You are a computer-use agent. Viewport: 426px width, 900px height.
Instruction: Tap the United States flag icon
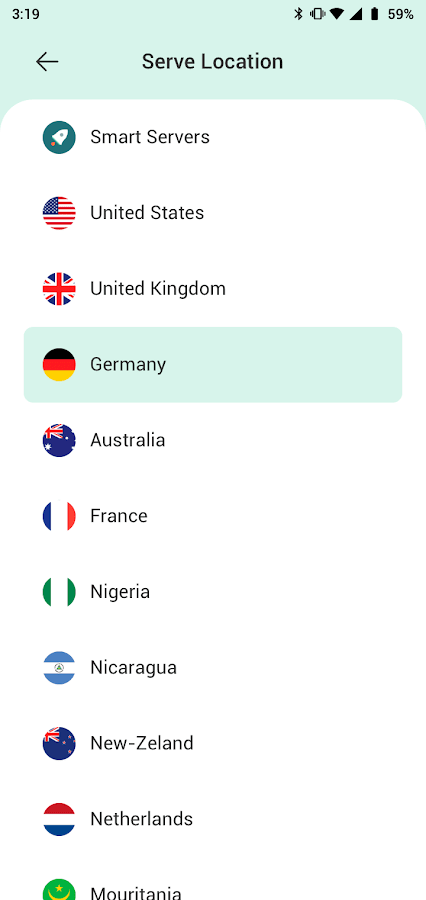click(59, 213)
